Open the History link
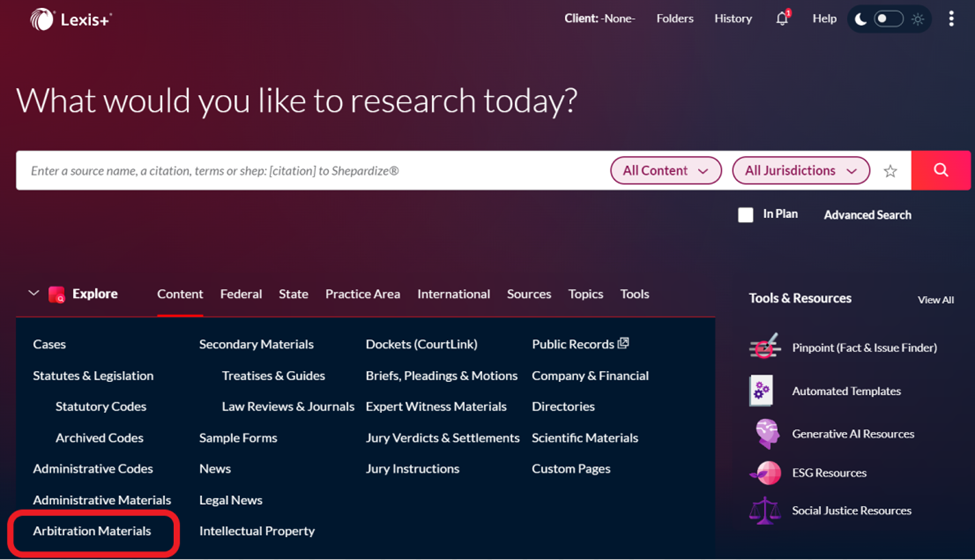The height and width of the screenshot is (560, 975). tap(733, 19)
